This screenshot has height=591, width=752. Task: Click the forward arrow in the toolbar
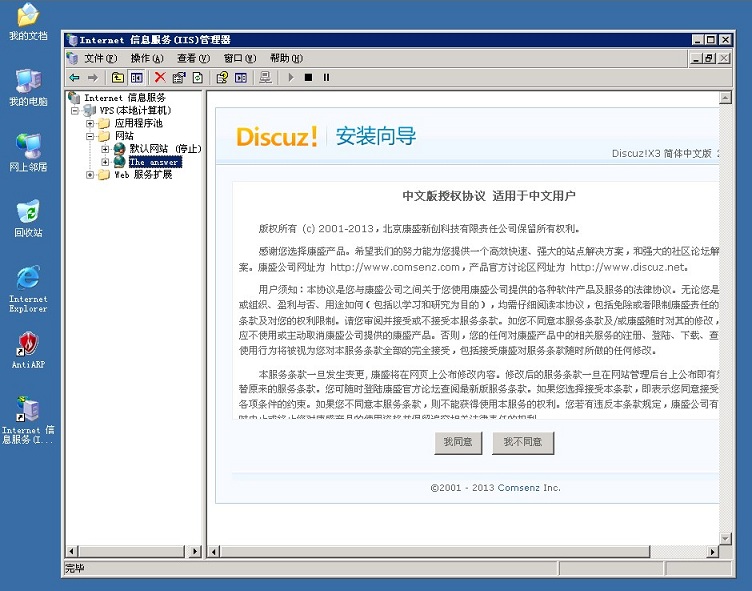[x=93, y=77]
